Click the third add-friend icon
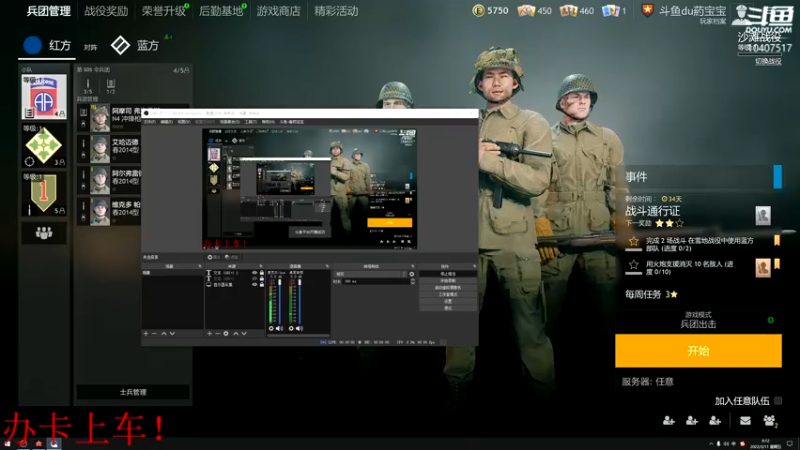The image size is (800, 450). pos(715,420)
